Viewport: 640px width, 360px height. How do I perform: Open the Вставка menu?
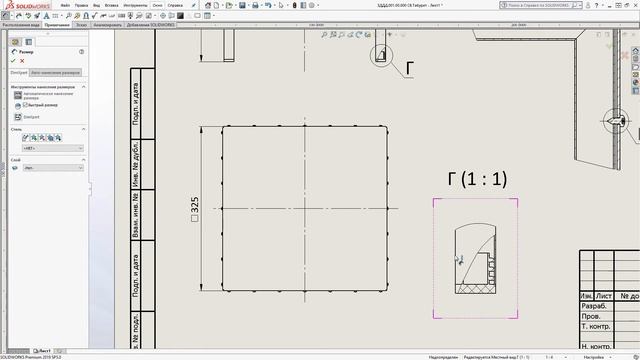(x=111, y=5)
